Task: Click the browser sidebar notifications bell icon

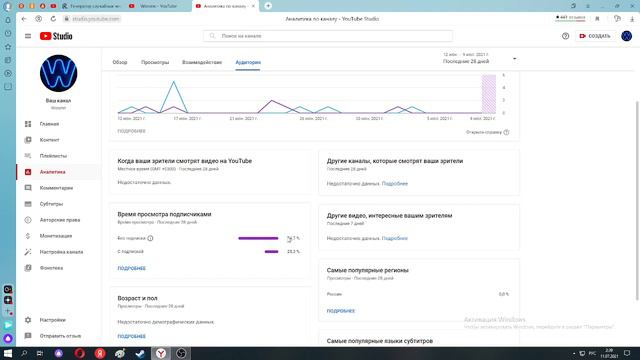Action: point(8,20)
